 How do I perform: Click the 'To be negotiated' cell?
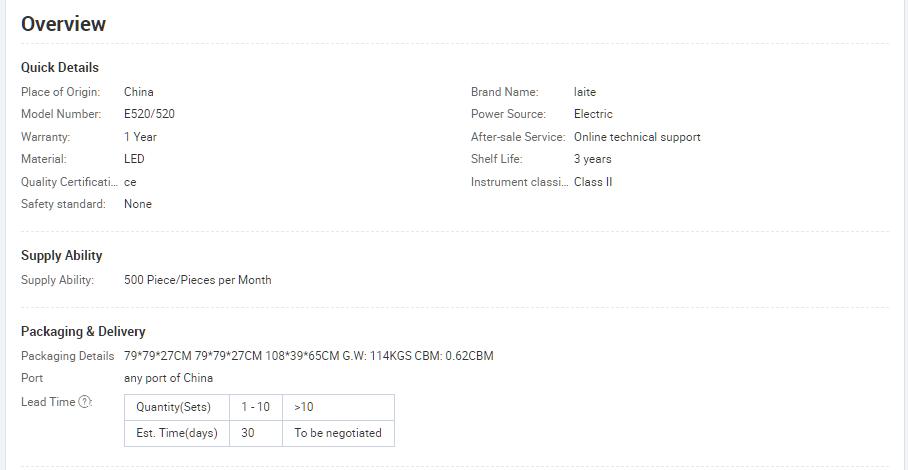(x=338, y=433)
